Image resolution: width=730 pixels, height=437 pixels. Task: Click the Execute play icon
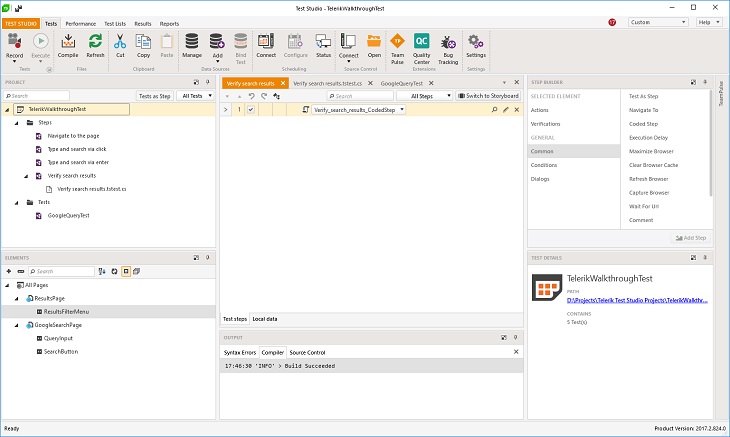[x=41, y=41]
